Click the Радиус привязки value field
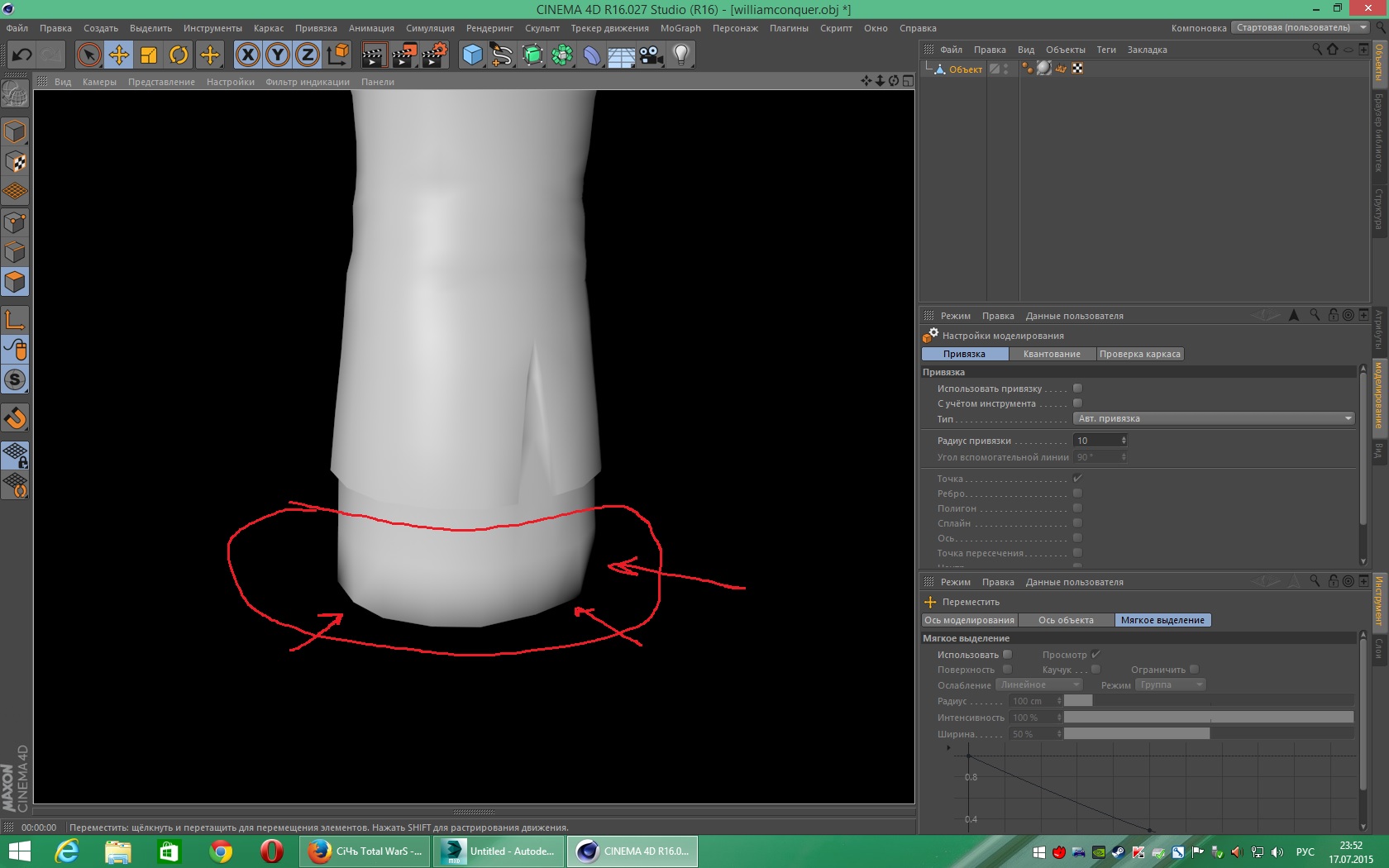 (1096, 441)
